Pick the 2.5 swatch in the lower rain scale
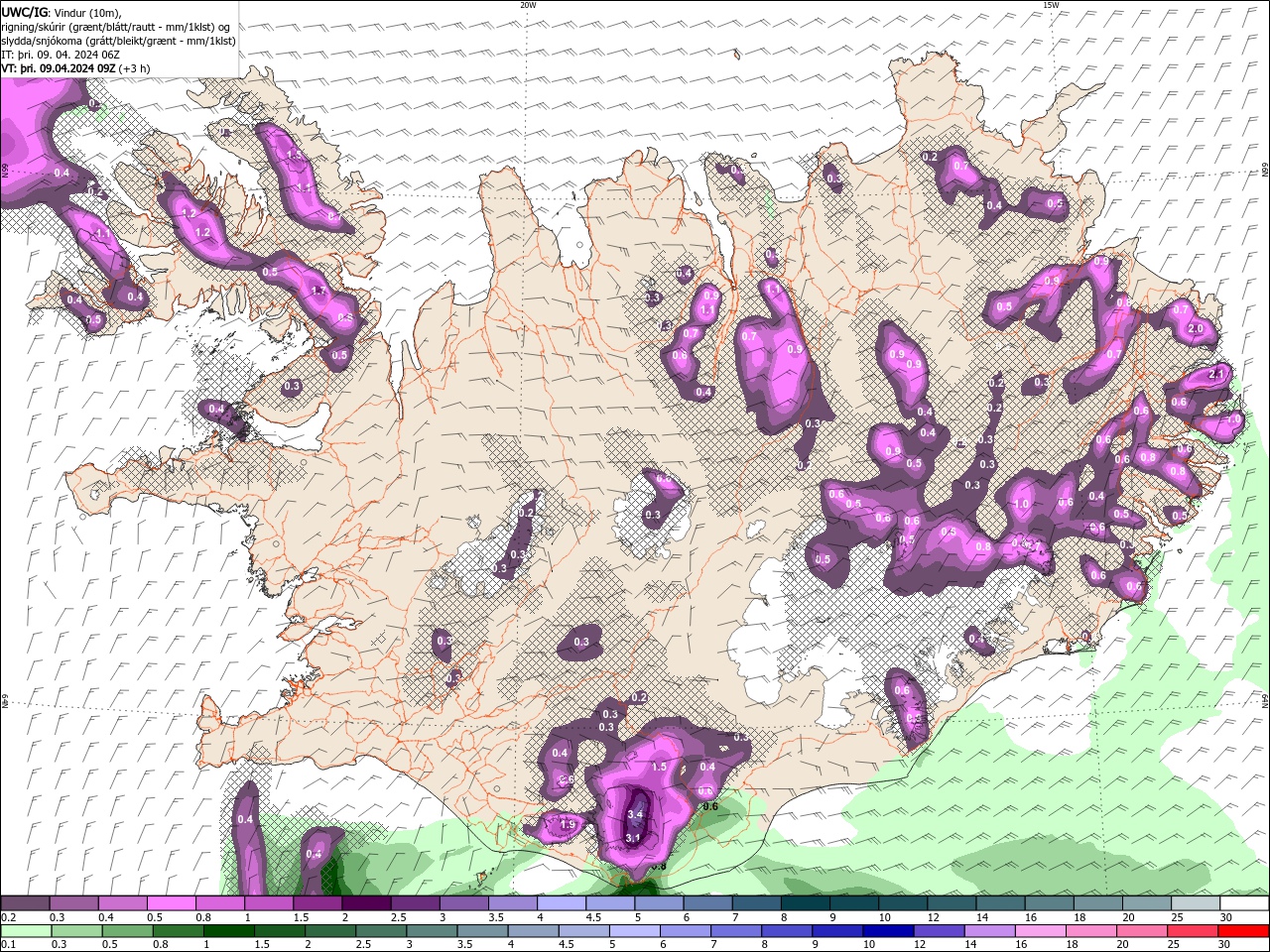This screenshot has width=1270, height=952. (x=381, y=931)
